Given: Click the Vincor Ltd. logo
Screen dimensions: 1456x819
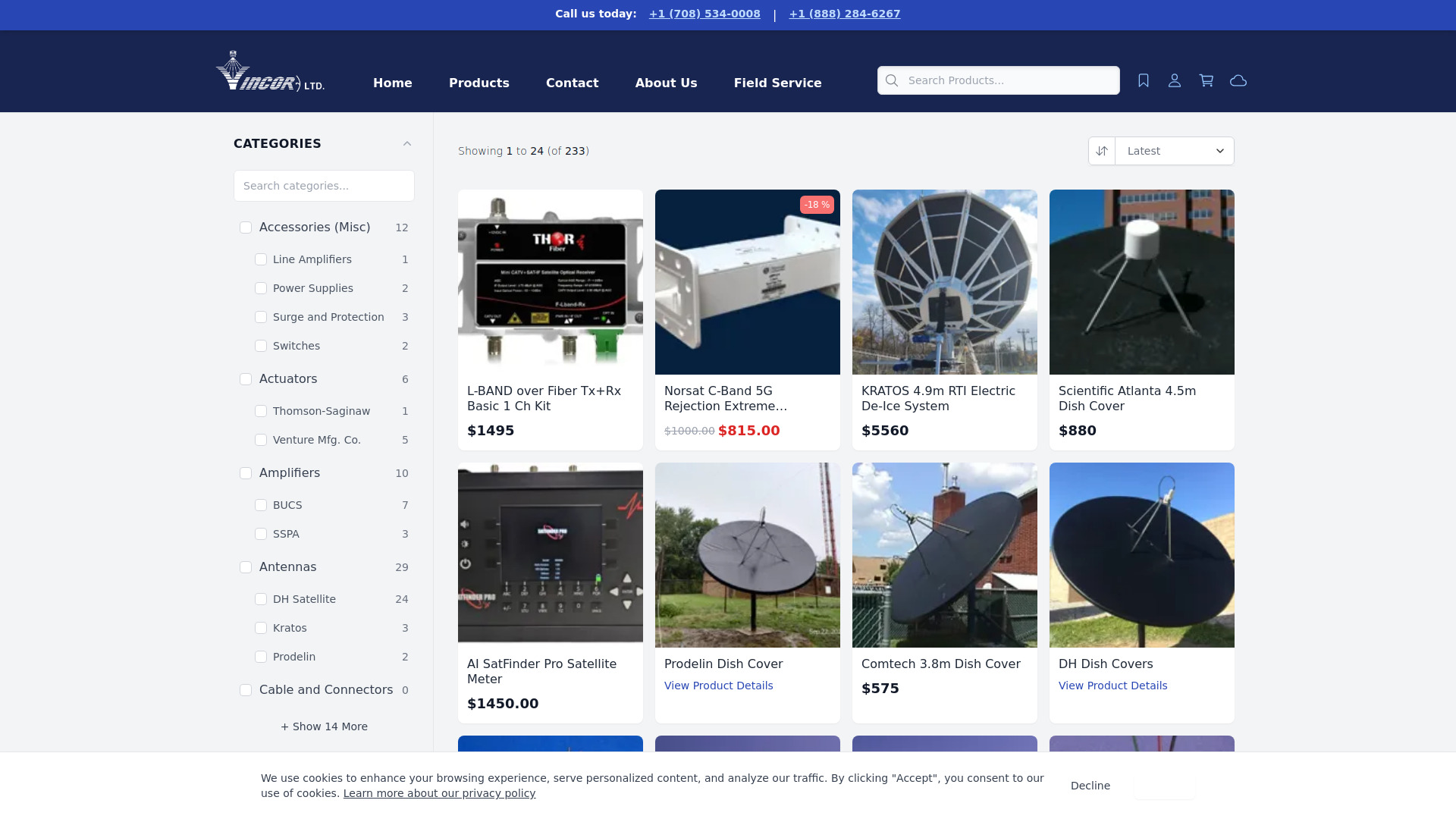Looking at the screenshot, I should [x=270, y=71].
